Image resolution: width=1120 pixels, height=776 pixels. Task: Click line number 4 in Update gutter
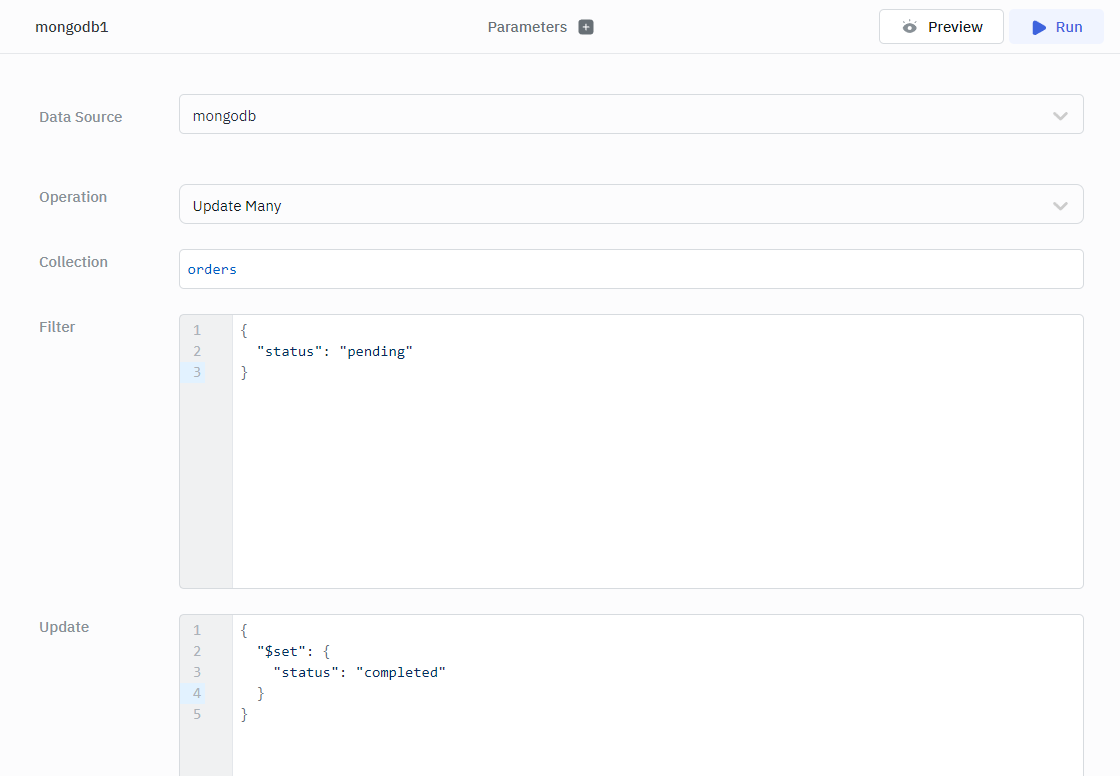pyautogui.click(x=197, y=693)
